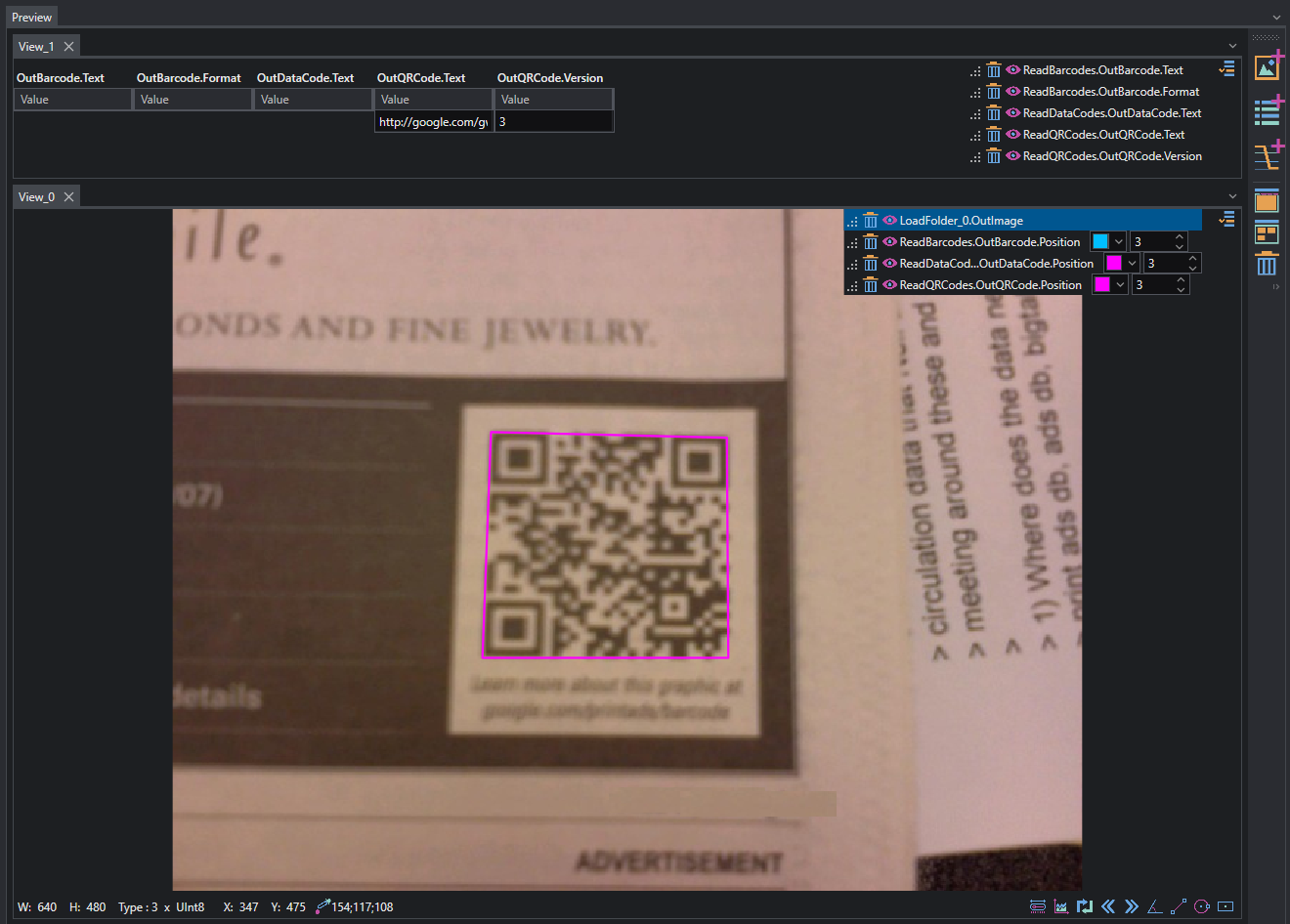Open color dropdown for OutBarcode.Position
The image size is (1290, 924).
coord(1119,242)
